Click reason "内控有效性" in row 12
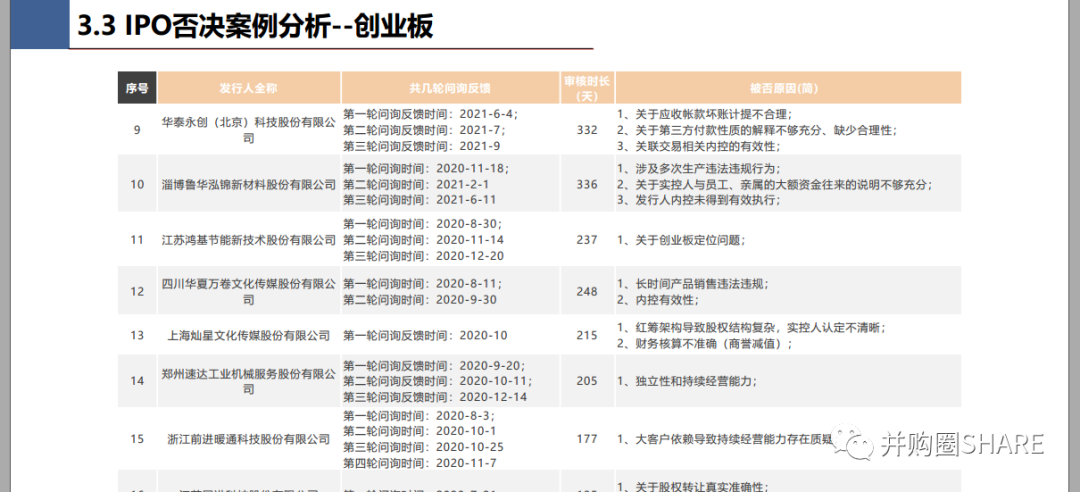This screenshot has height=492, width=1080. click(658, 299)
